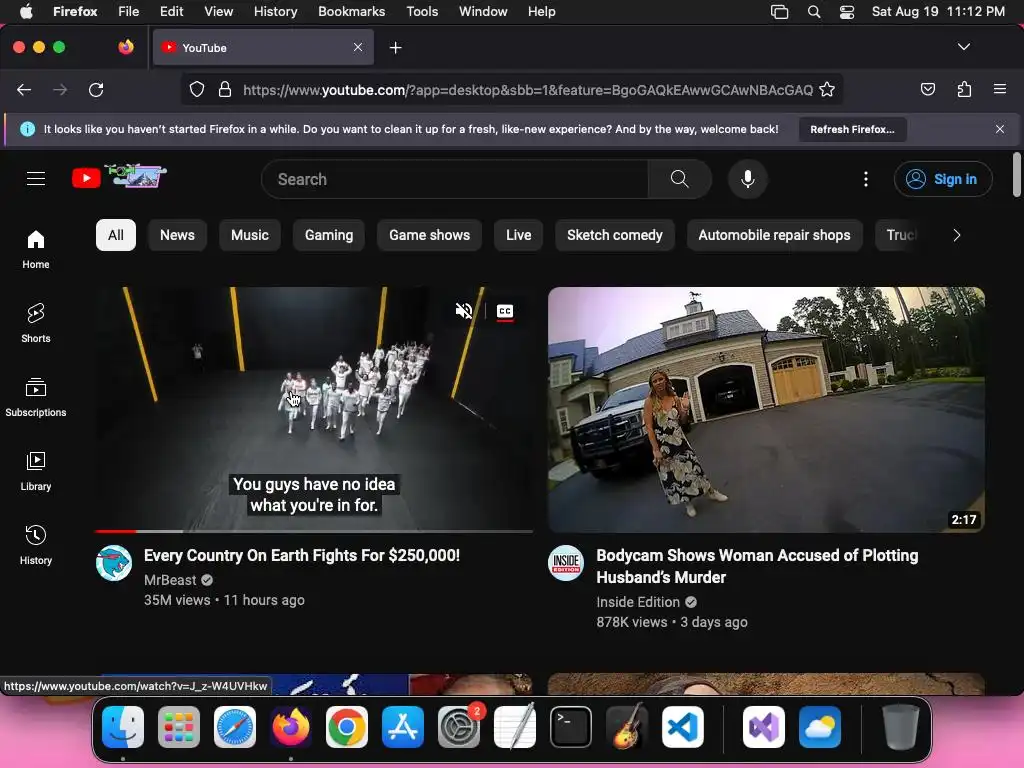Select the News filter chip
Viewport: 1024px width, 768px height.
click(x=177, y=235)
